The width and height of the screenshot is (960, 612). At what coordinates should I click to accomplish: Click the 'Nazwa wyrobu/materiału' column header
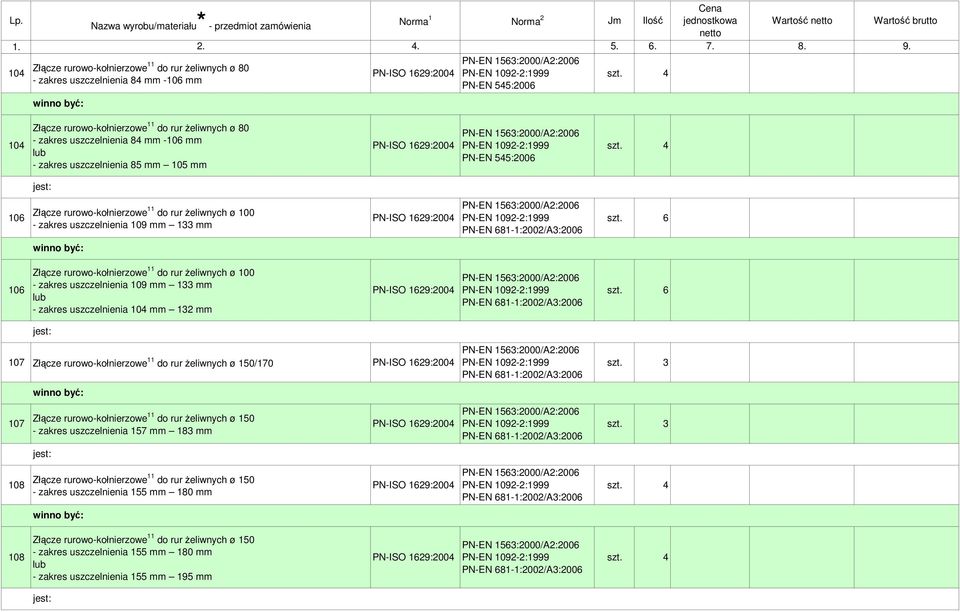coord(200,21)
